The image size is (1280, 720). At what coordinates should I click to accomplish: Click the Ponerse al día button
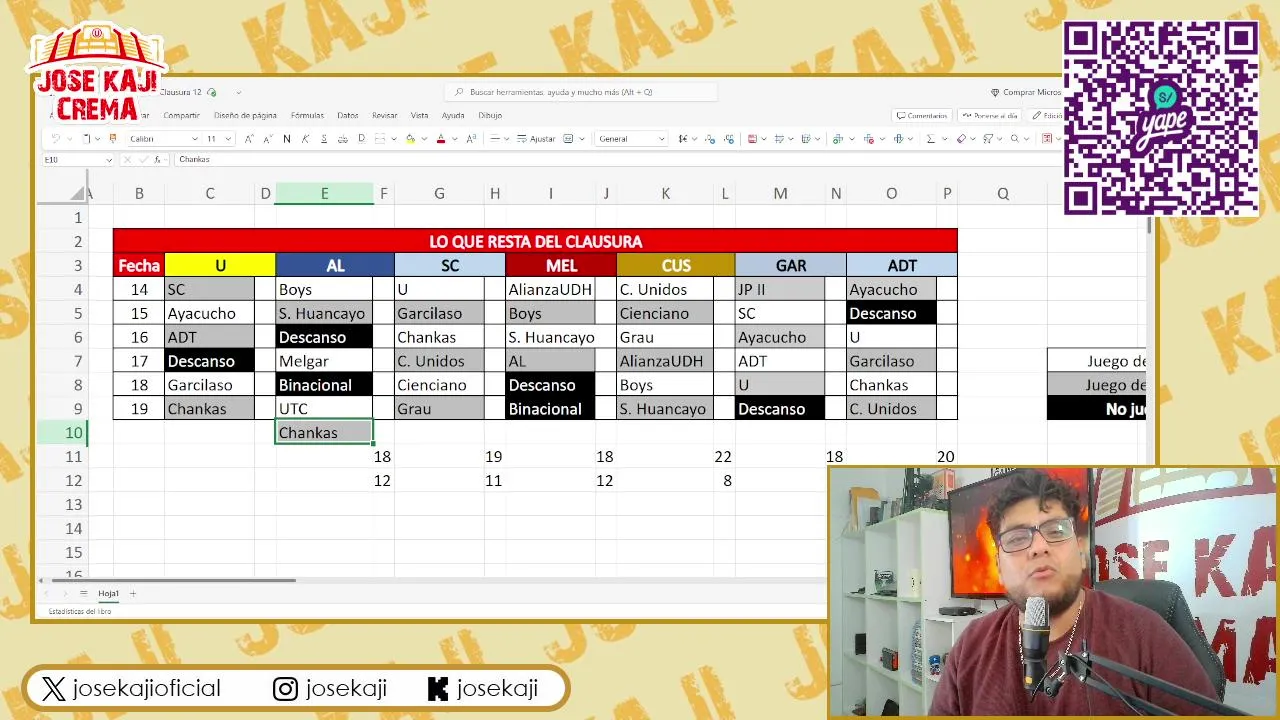pyautogui.click(x=990, y=115)
